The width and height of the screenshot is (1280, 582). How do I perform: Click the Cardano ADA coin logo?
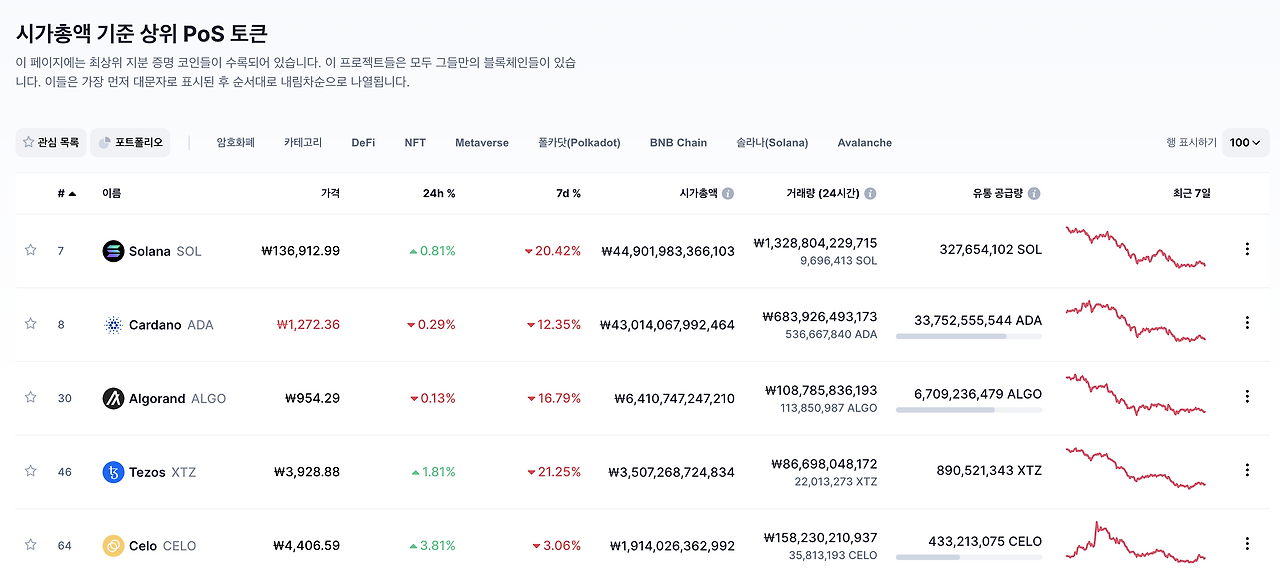(x=112, y=325)
